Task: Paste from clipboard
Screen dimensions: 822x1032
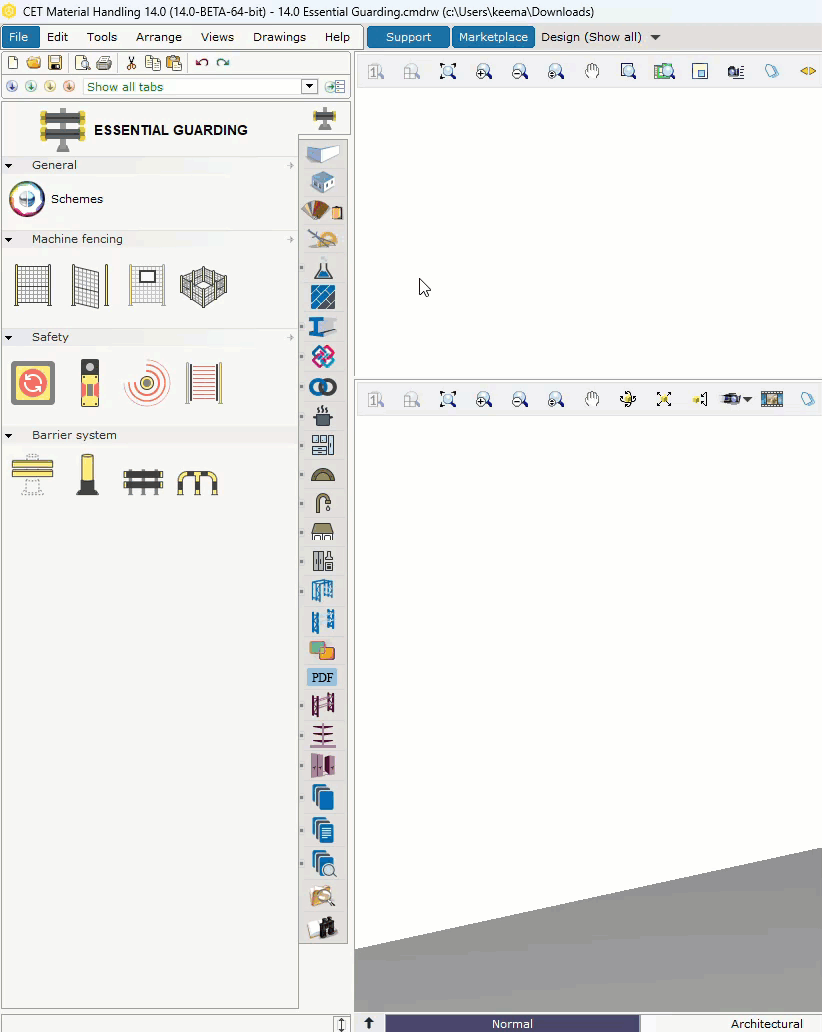Action: pyautogui.click(x=174, y=63)
